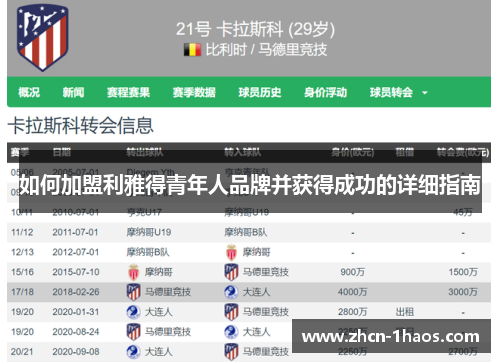The width and height of the screenshot is (500, 362).
Task: Click the 日期 column header
Action: tap(62, 152)
